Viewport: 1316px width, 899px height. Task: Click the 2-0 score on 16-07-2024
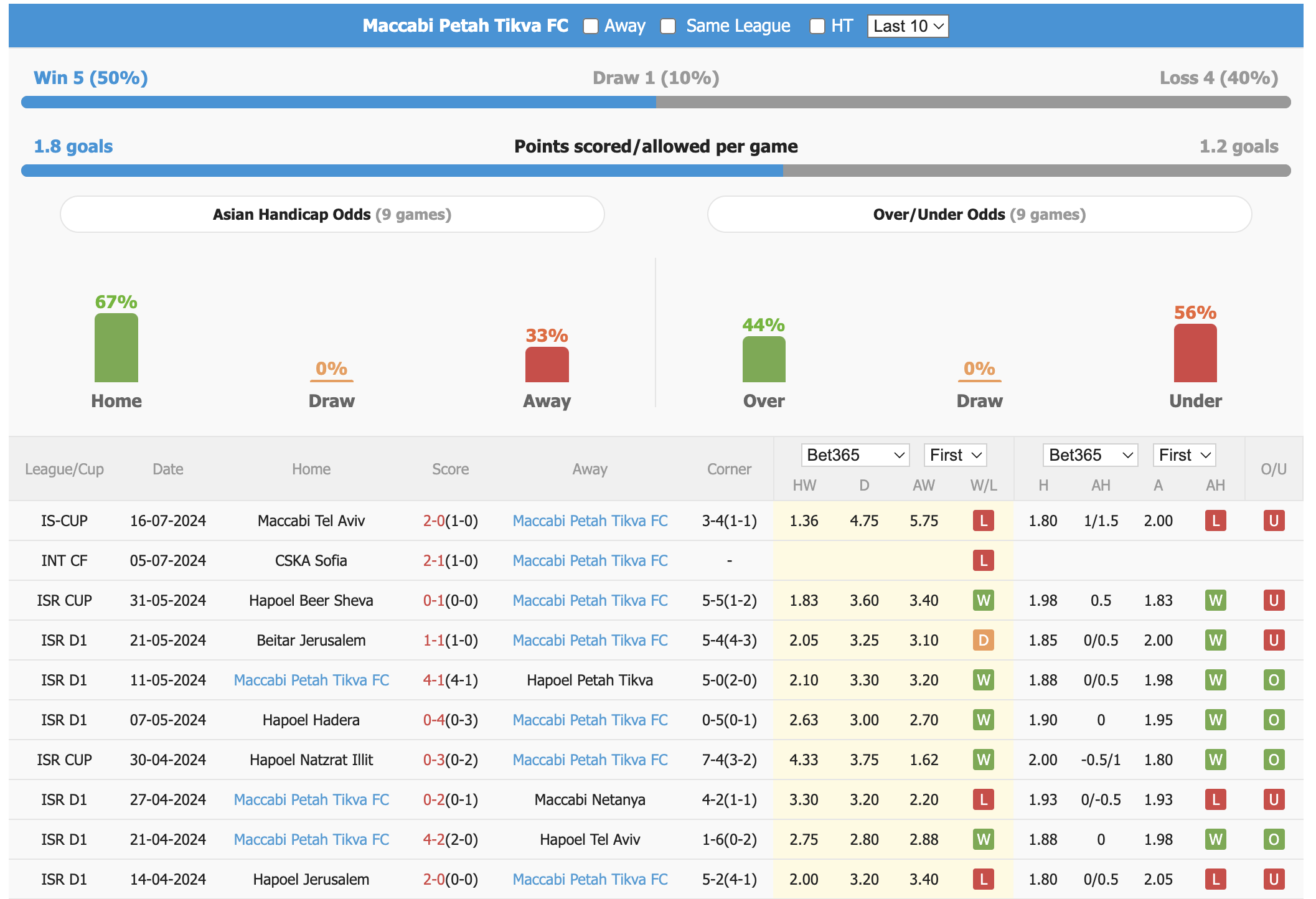[x=434, y=520]
